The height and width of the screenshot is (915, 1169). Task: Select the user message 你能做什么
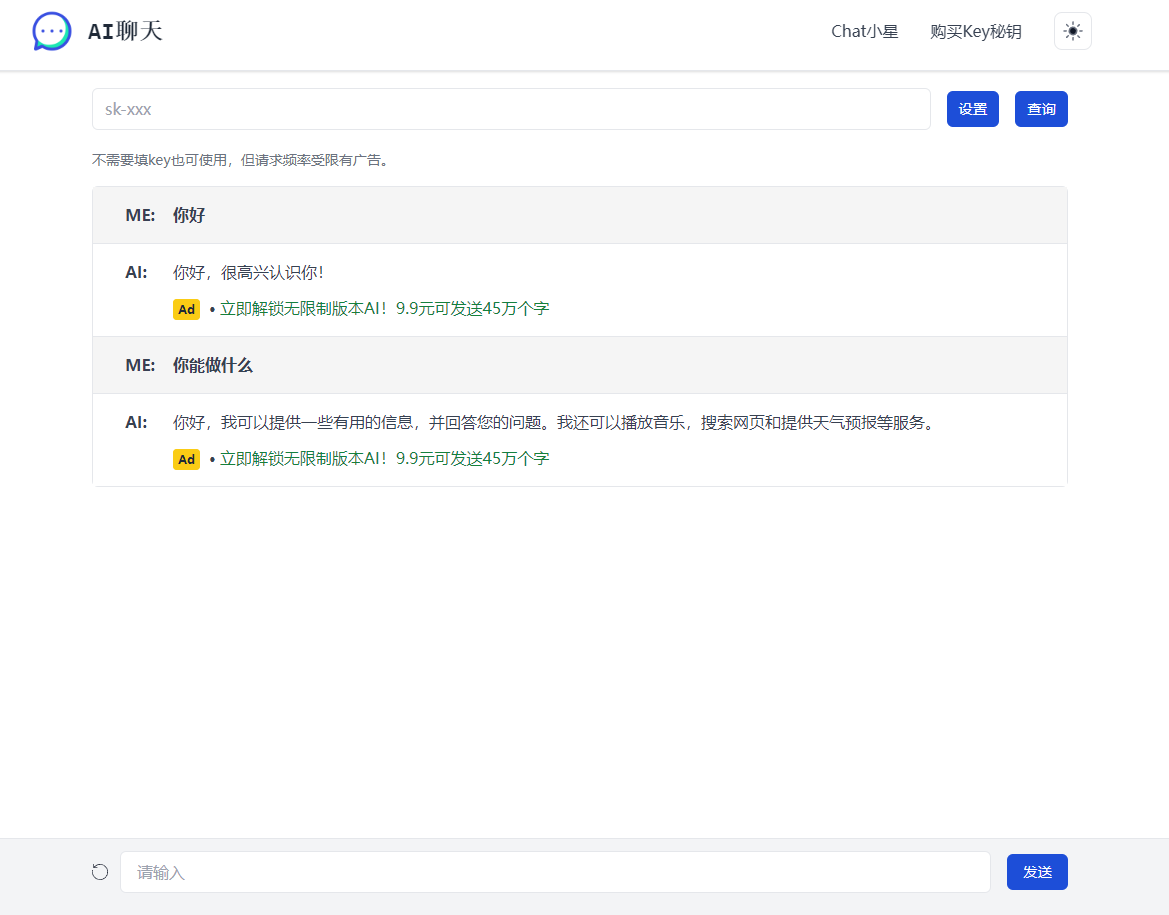click(x=213, y=365)
